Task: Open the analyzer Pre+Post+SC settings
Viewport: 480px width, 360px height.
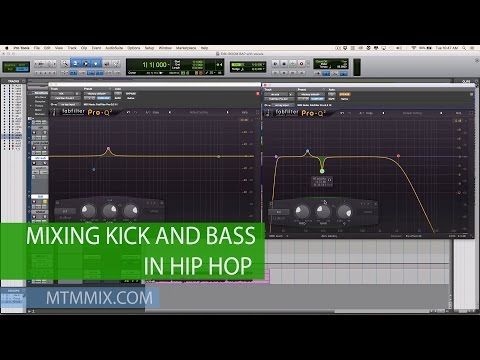Action: 413,236
